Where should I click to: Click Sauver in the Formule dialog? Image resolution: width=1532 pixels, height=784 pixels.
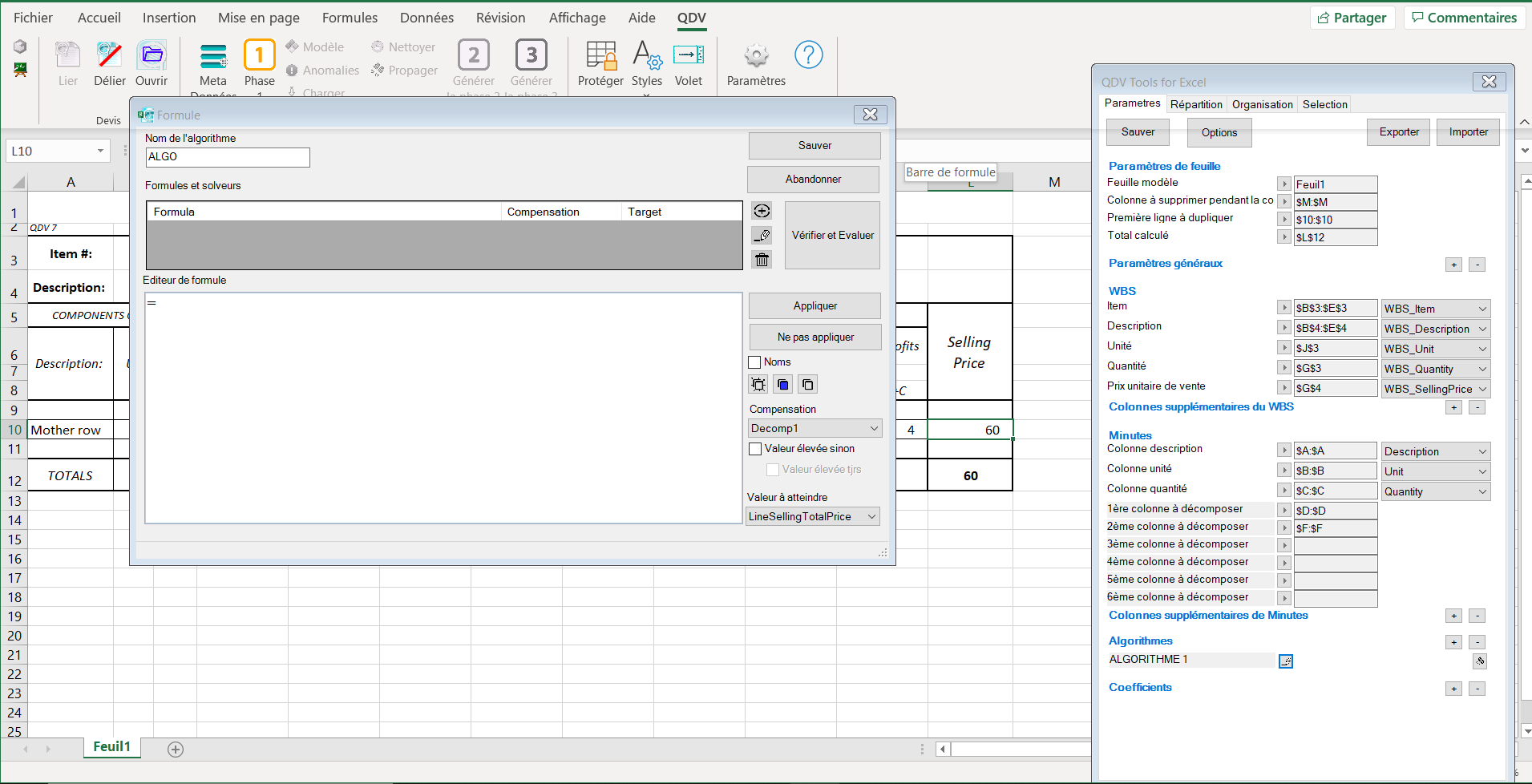pos(815,146)
